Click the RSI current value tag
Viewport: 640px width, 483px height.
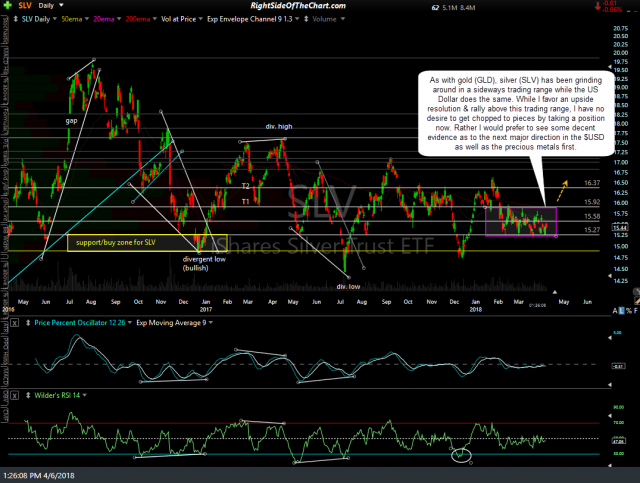tap(618, 441)
